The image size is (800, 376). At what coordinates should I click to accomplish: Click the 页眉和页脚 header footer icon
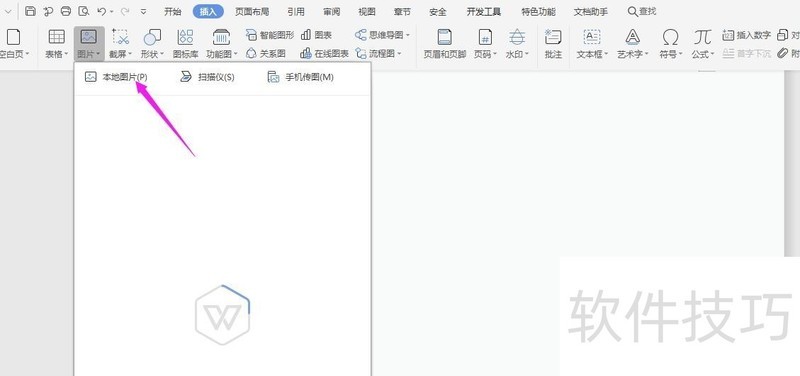click(x=444, y=37)
